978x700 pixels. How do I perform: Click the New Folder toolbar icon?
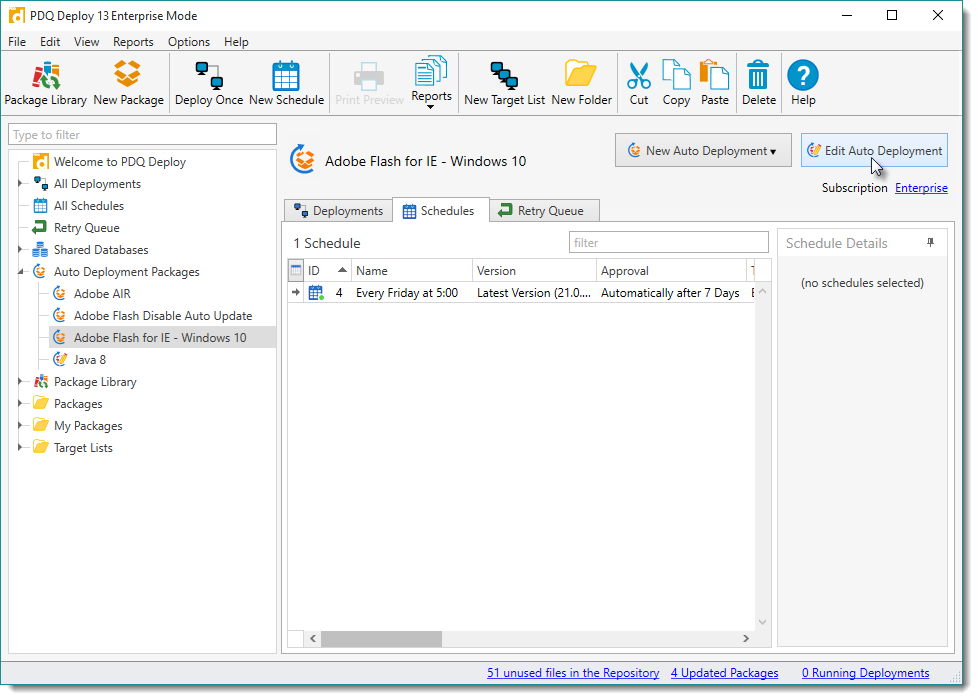581,82
